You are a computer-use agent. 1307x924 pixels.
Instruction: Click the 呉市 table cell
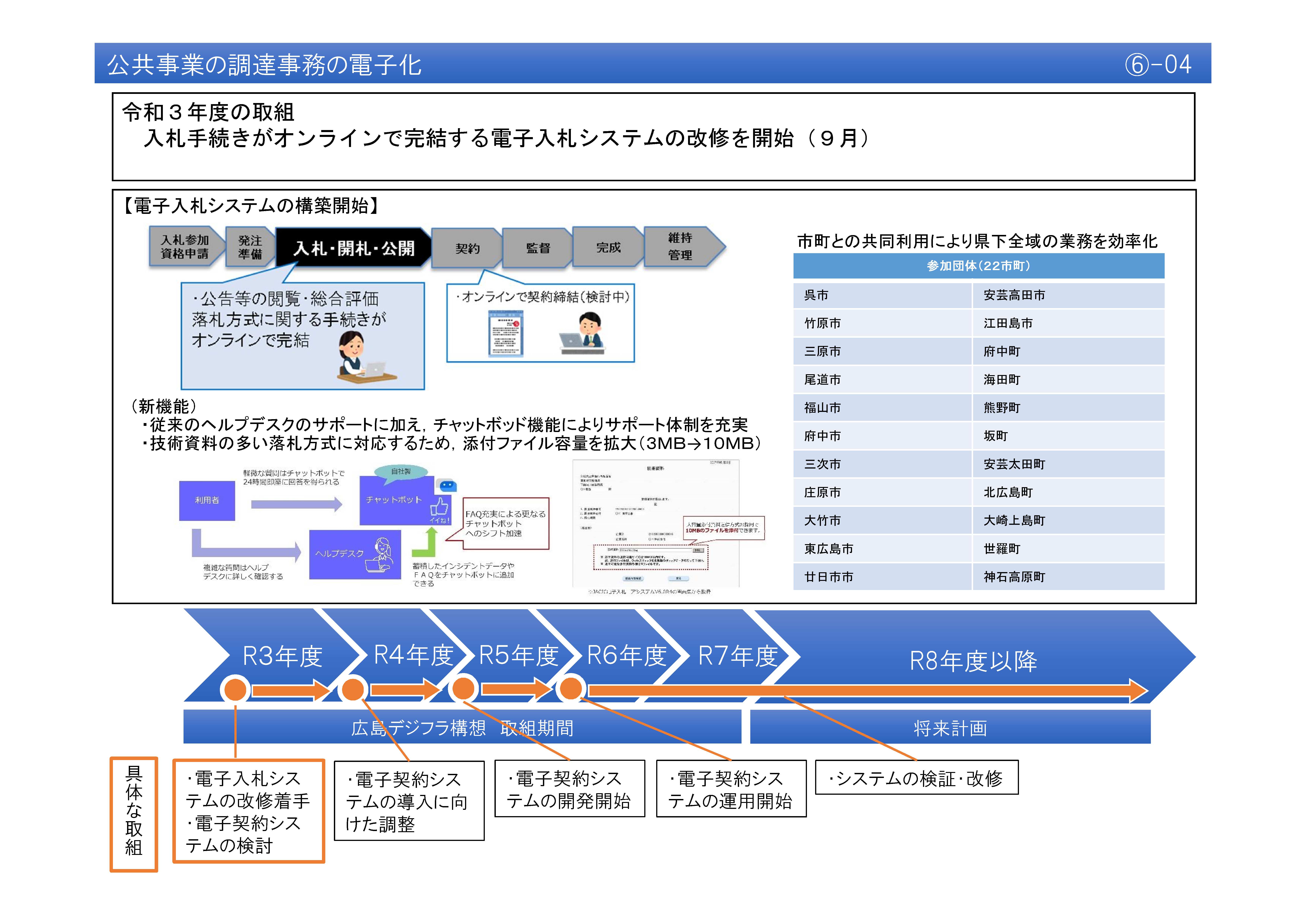tap(882, 295)
